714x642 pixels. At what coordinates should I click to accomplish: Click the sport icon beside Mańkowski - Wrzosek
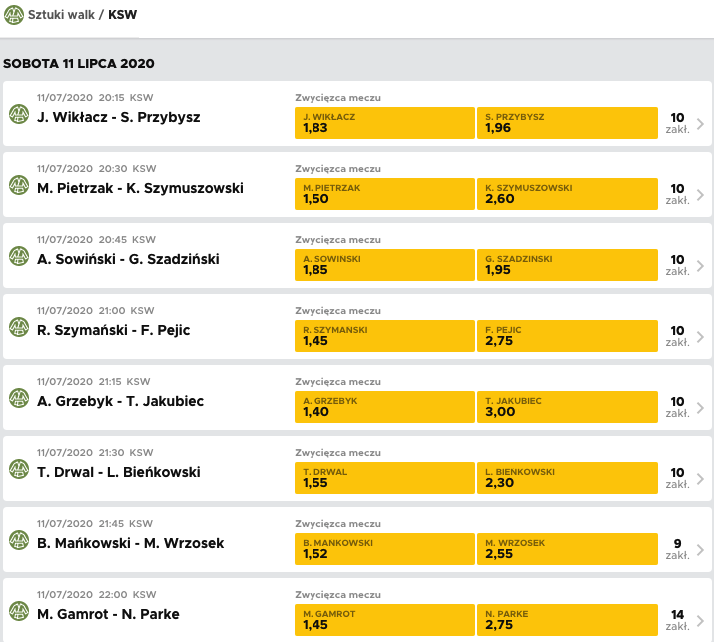pos(18,540)
